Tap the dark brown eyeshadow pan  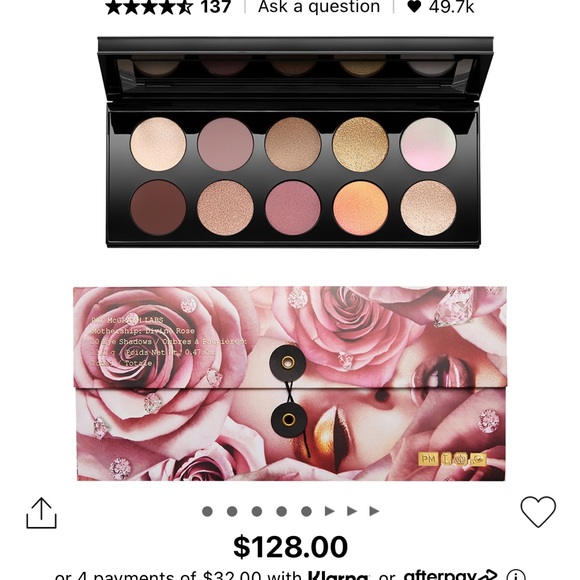tap(158, 208)
